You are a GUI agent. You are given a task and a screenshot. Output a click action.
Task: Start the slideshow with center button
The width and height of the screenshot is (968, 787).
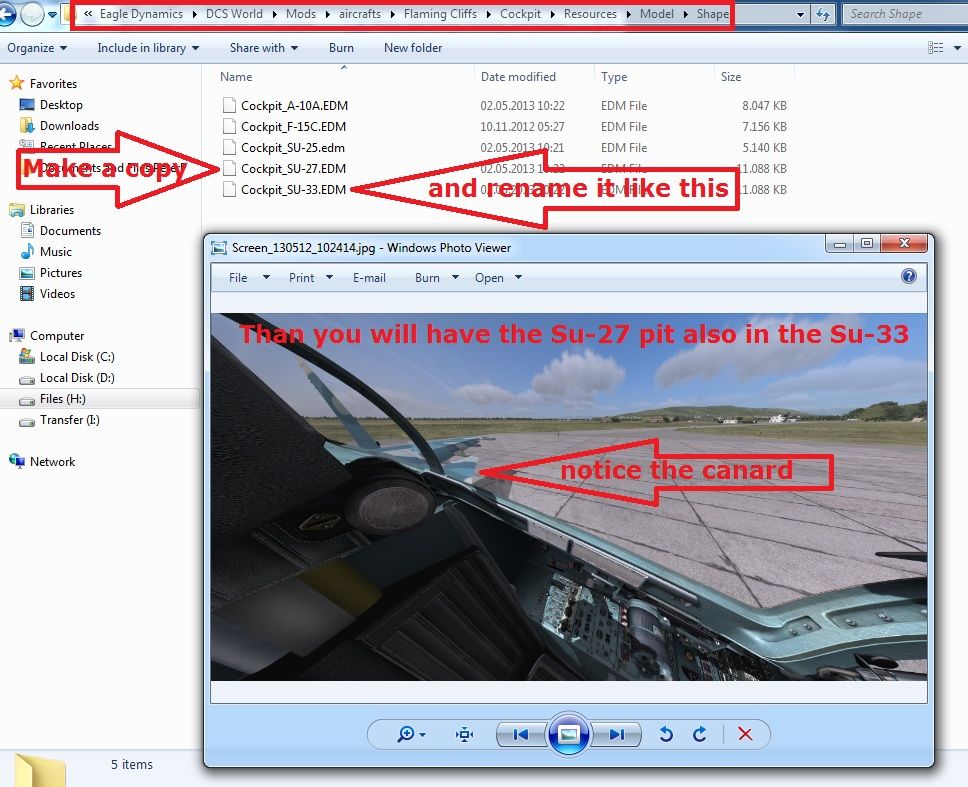click(568, 734)
